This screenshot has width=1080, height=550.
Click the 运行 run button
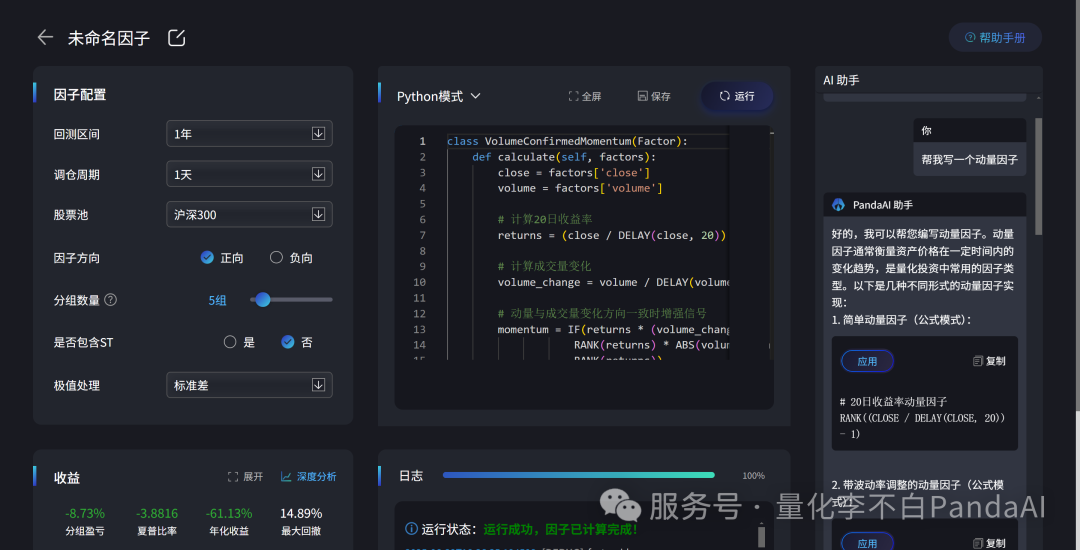(x=737, y=96)
